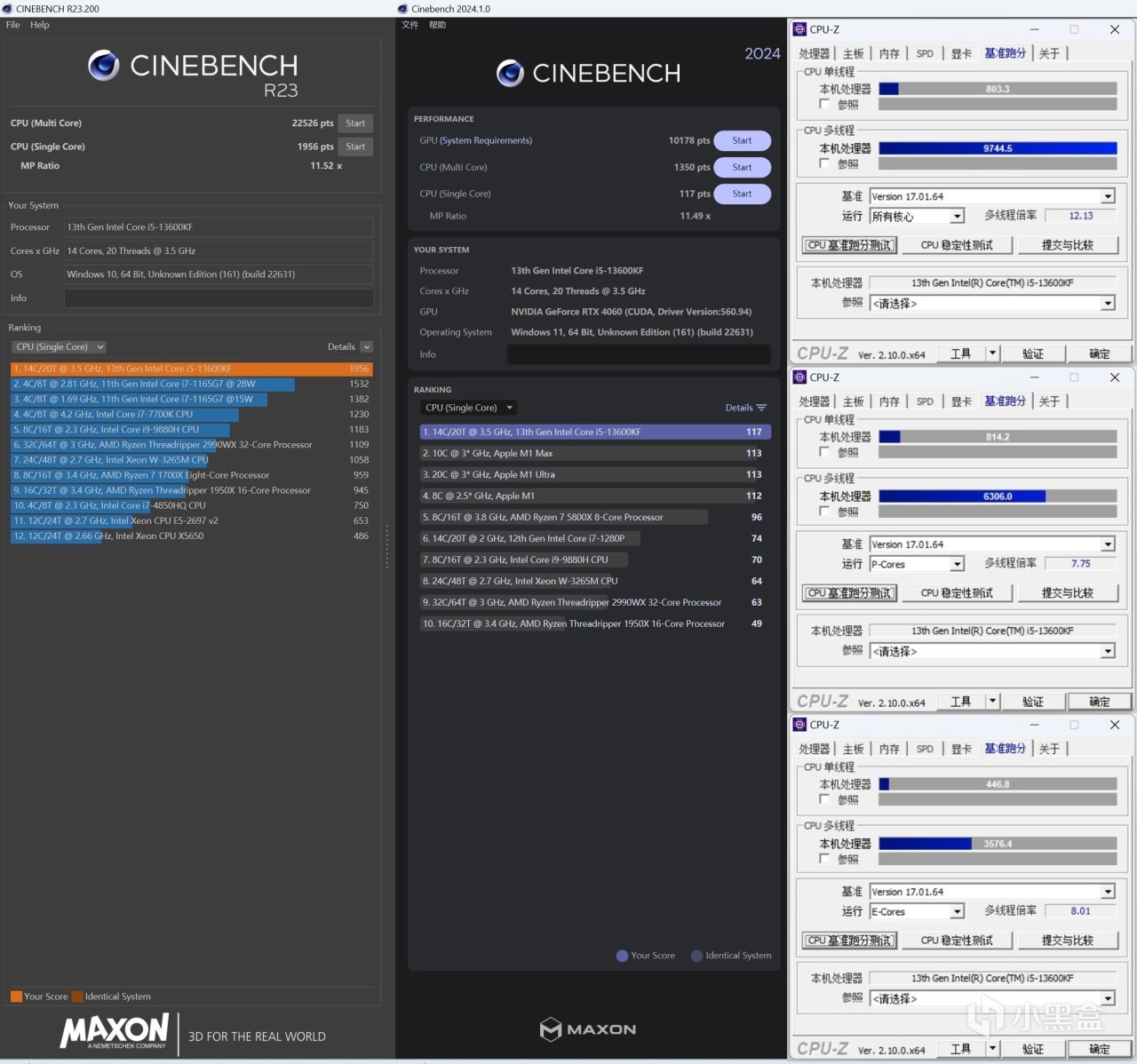This screenshot has width=1137, height=1064.
Task: Open the 帮助 menu in Cinebench 2024
Action: [x=438, y=25]
